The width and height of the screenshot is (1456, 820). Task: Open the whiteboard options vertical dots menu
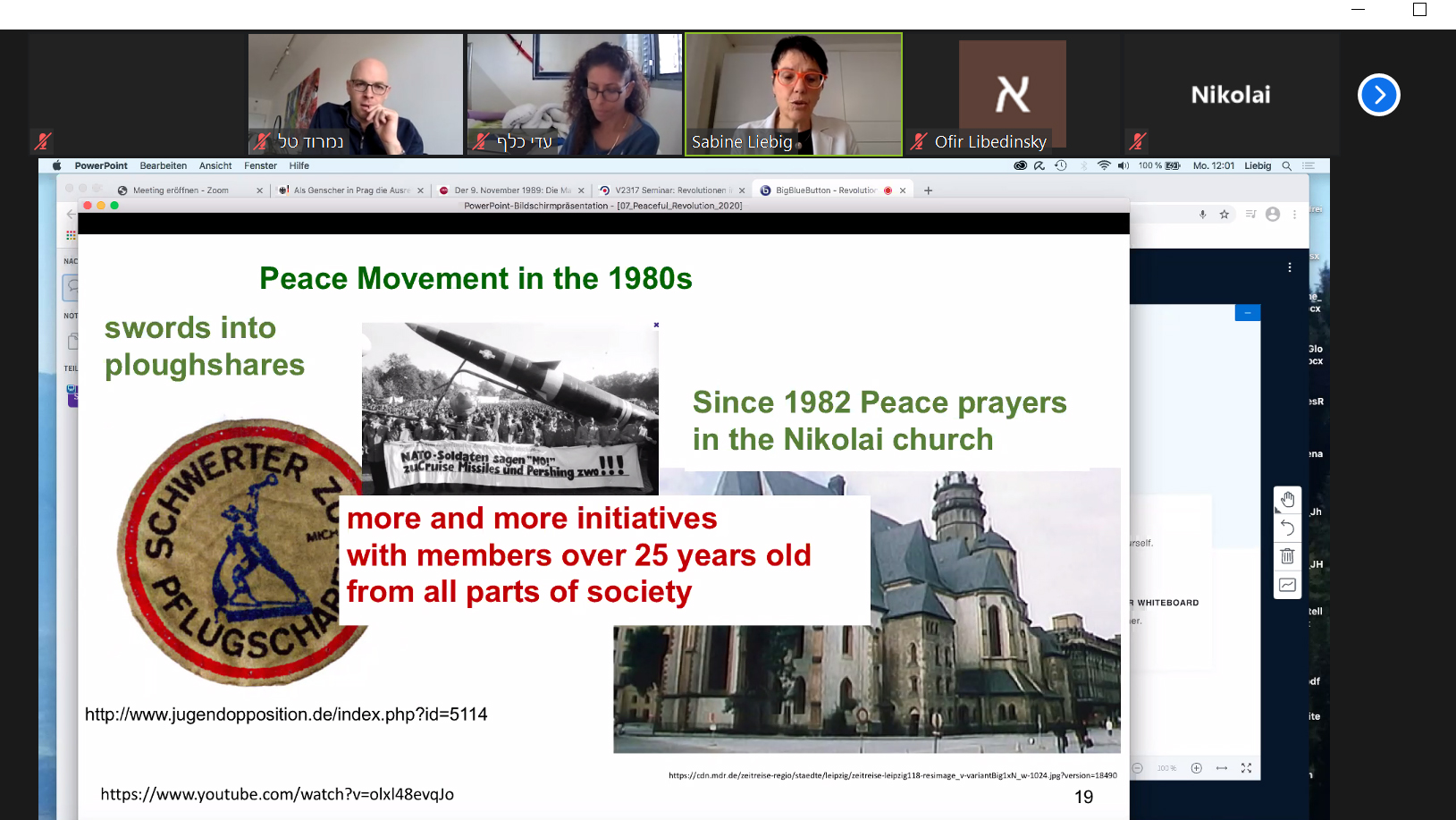[x=1289, y=266]
